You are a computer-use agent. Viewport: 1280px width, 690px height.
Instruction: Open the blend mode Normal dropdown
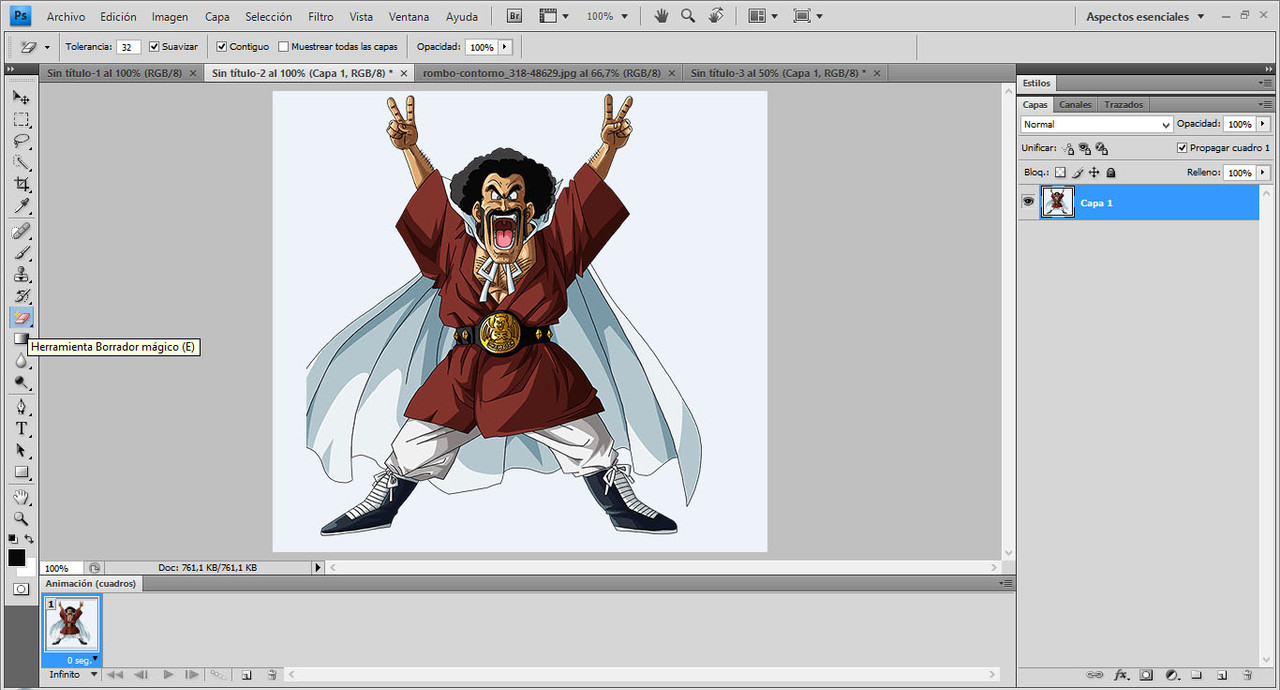click(1097, 124)
